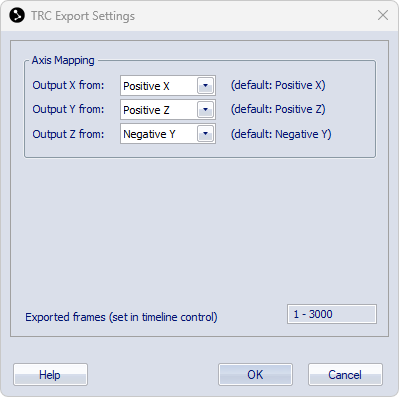Click the Help button
The width and height of the screenshot is (399, 397).
(x=50, y=375)
